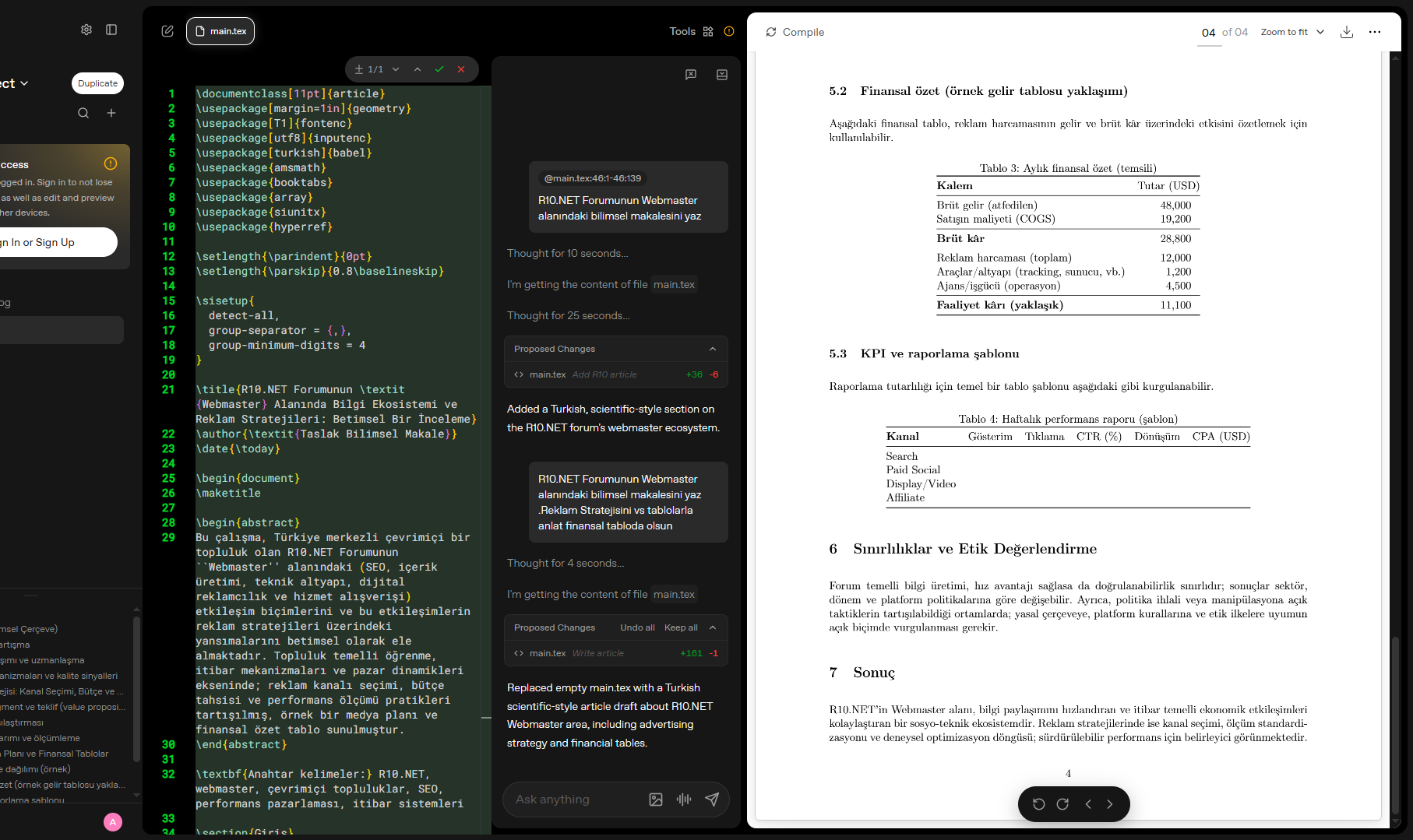This screenshot has height=840, width=1413.
Task: Click the page number field 04
Action: [1209, 32]
